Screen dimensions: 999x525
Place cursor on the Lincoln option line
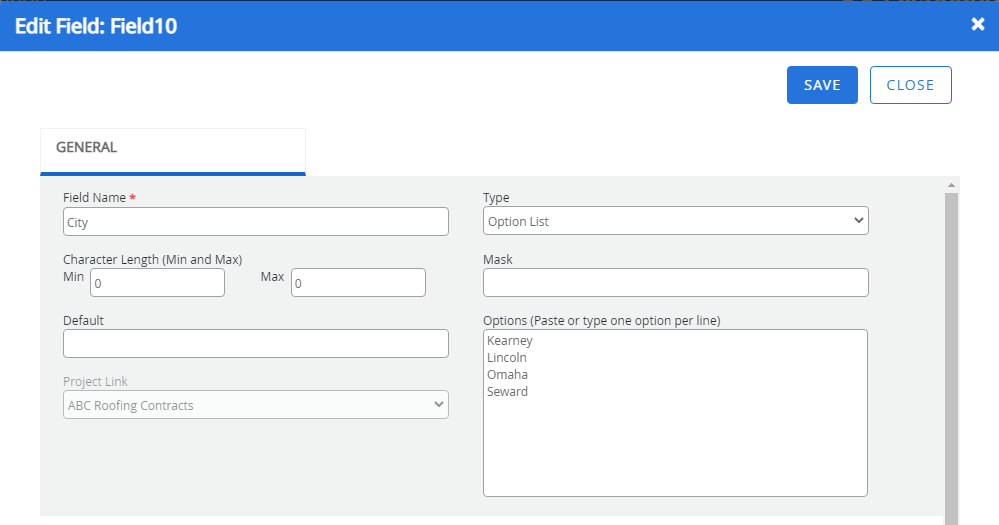click(x=507, y=358)
